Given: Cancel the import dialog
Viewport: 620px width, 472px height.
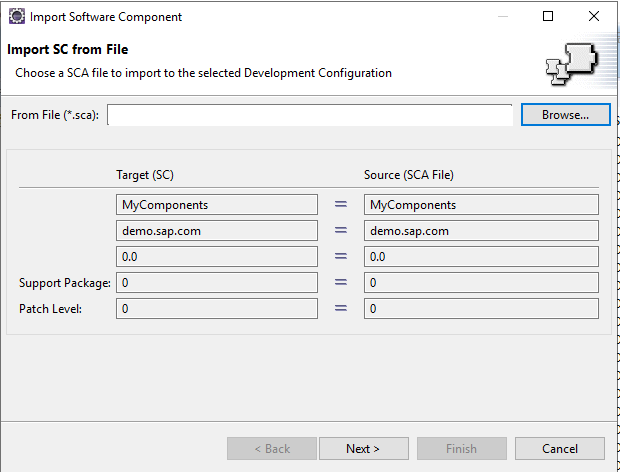Looking at the screenshot, I should tap(560, 448).
